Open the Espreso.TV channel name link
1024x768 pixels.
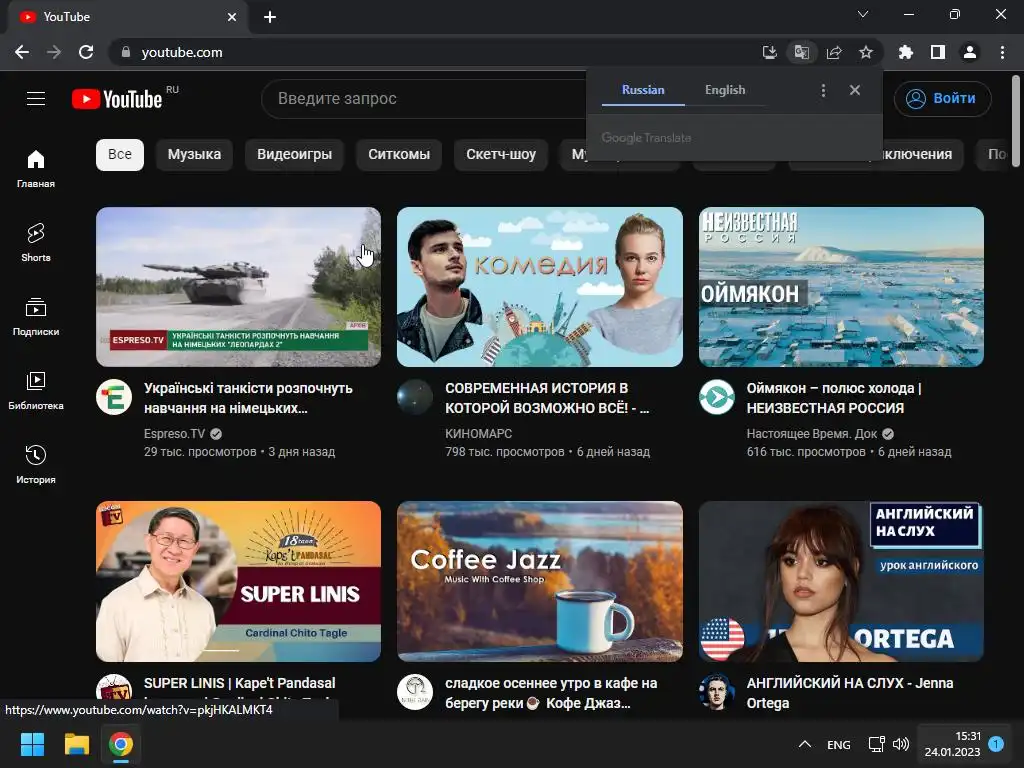click(x=174, y=434)
